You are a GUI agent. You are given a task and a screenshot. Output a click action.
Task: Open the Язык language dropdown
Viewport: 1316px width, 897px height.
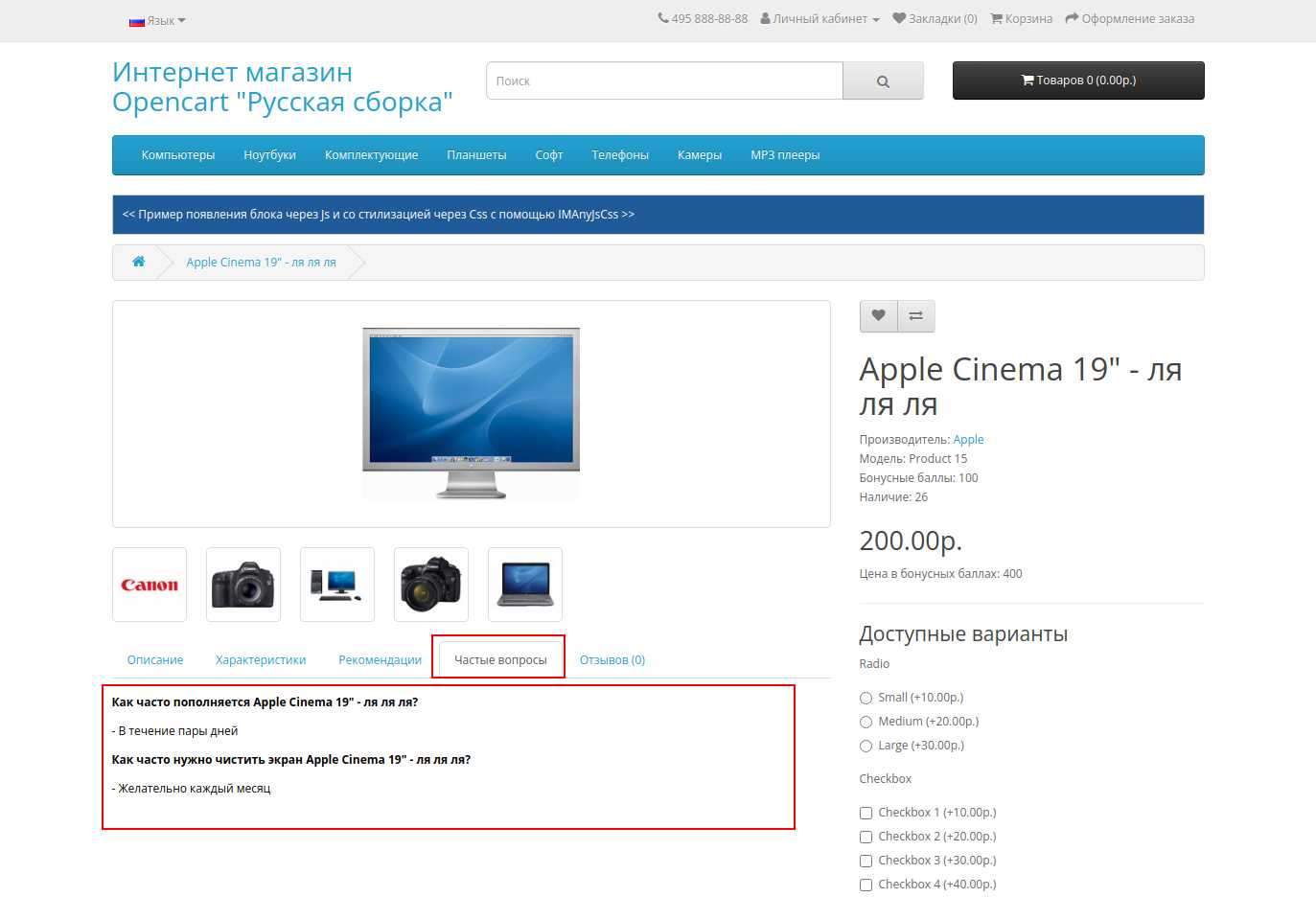(x=157, y=20)
